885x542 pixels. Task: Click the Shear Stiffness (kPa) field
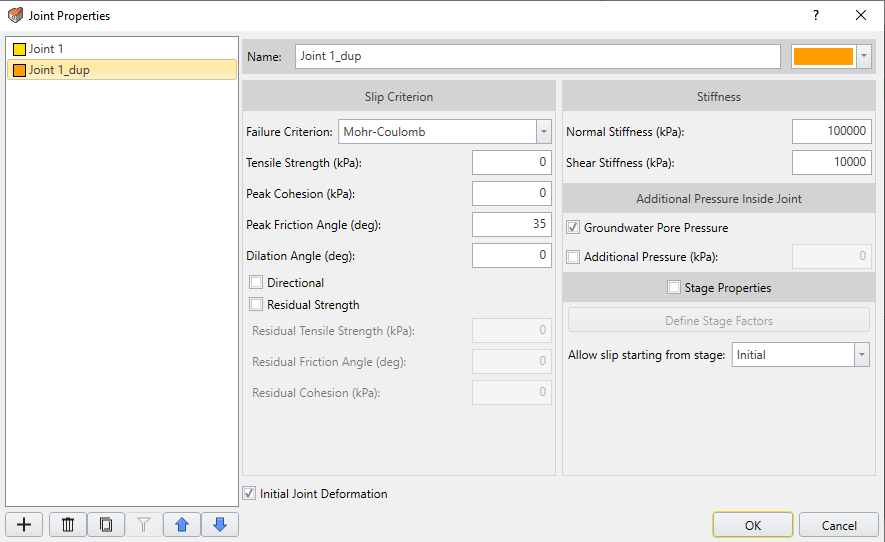tap(831, 163)
